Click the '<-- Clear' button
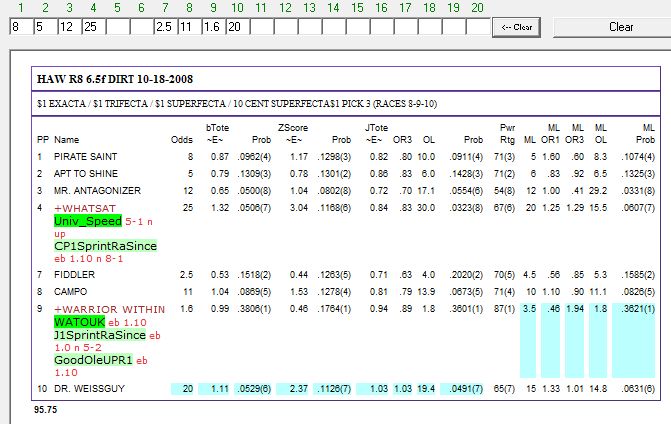This screenshot has height=424, width=671. pyautogui.click(x=516, y=27)
